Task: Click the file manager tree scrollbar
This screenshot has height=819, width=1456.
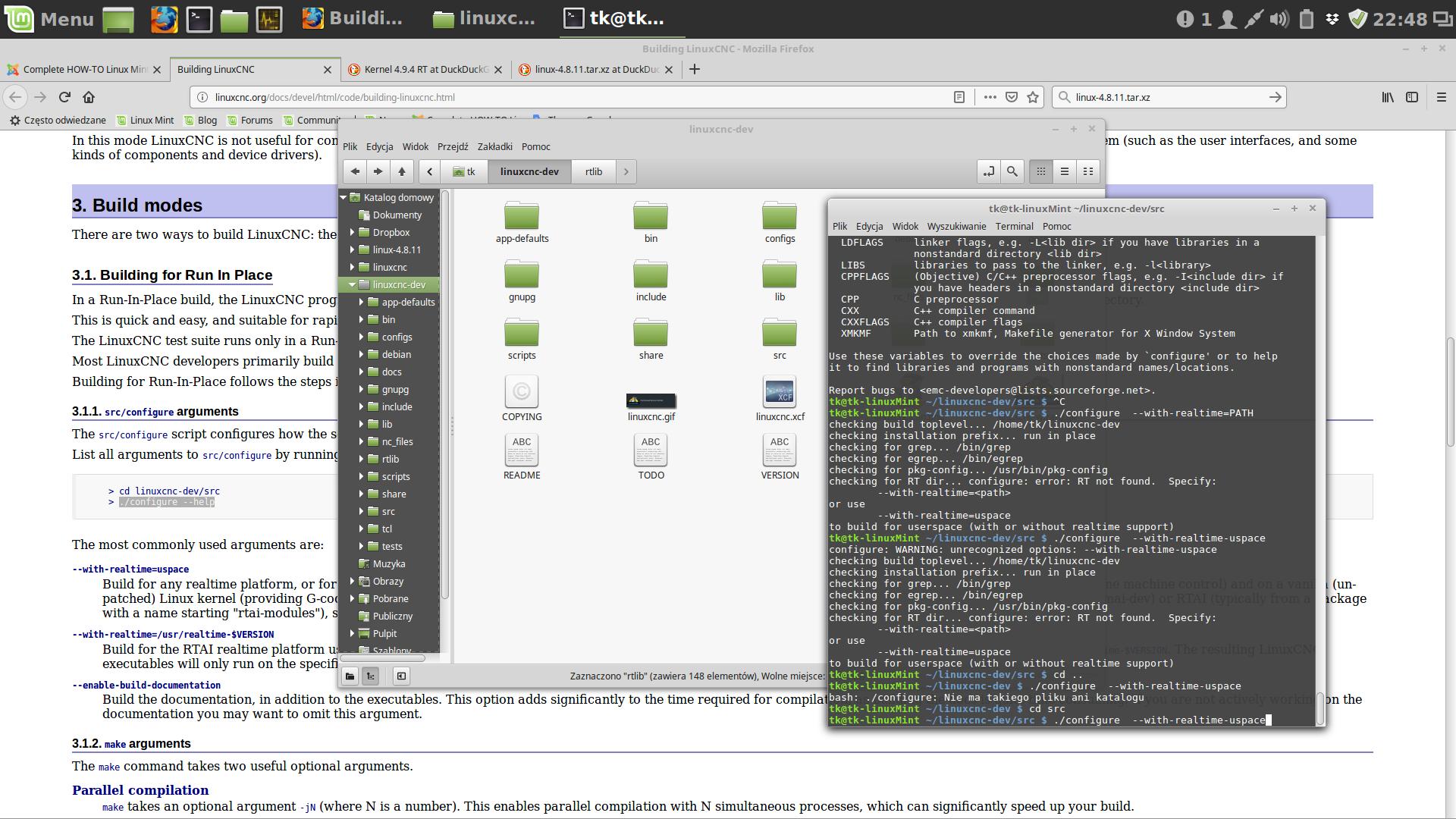Action: click(445, 394)
